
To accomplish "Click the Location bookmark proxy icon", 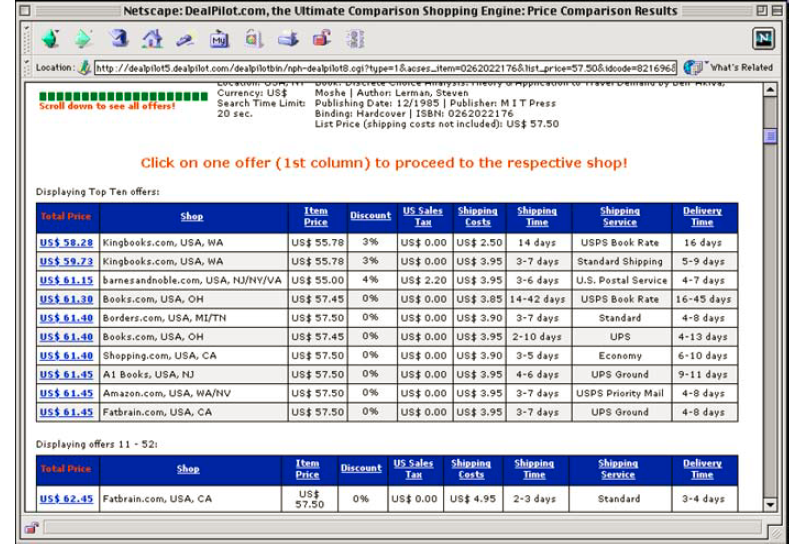I will click(84, 67).
